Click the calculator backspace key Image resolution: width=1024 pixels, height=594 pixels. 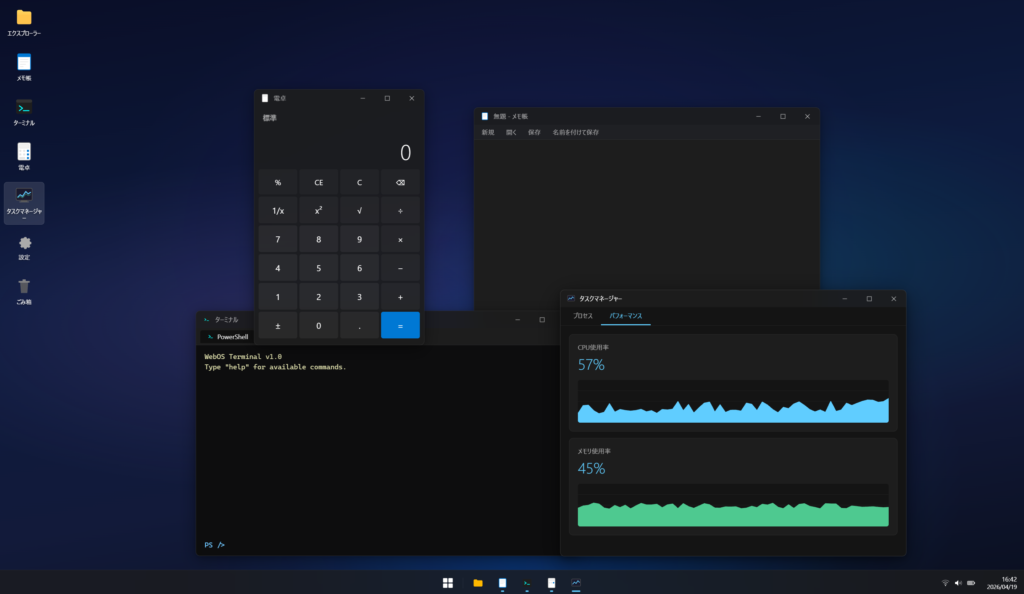tap(400, 183)
